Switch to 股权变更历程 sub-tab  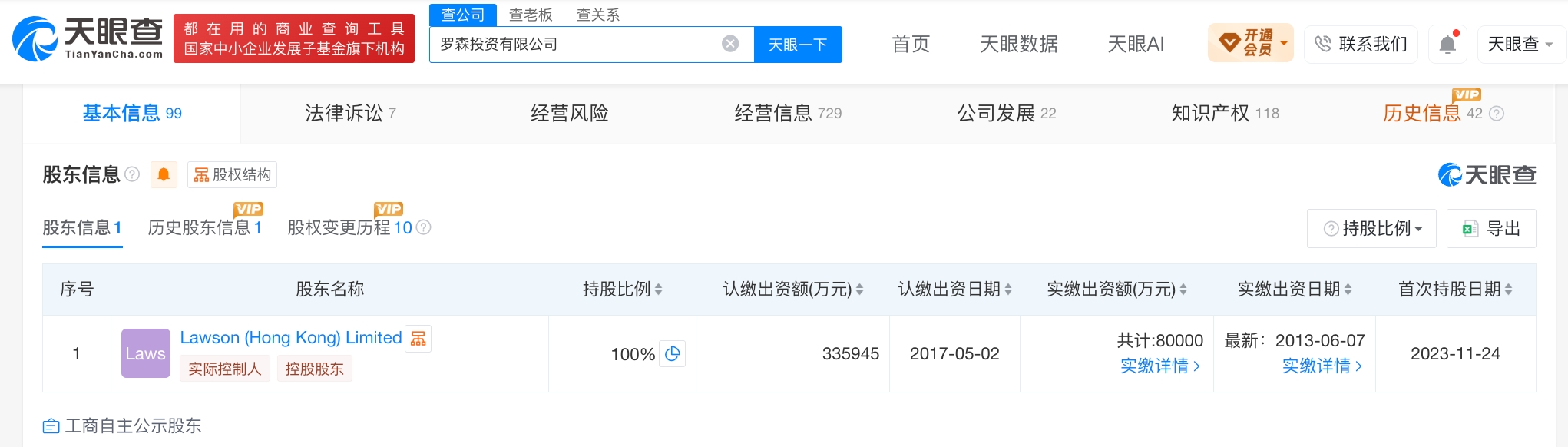point(350,227)
